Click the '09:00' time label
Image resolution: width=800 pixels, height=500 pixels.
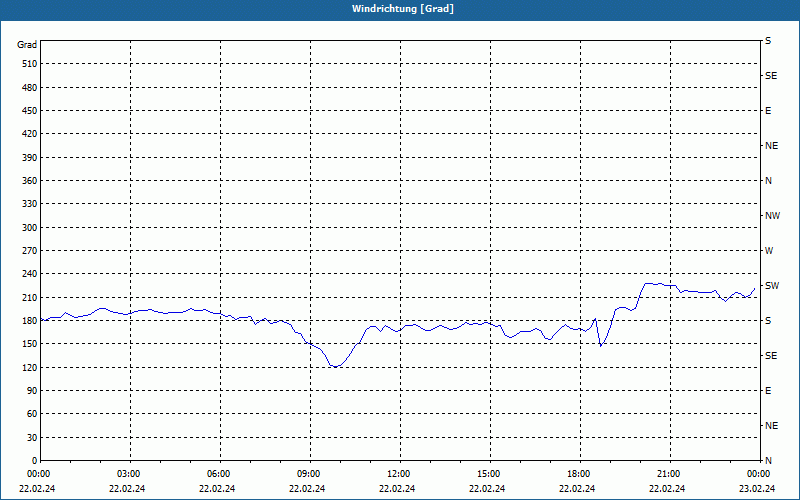(310, 474)
